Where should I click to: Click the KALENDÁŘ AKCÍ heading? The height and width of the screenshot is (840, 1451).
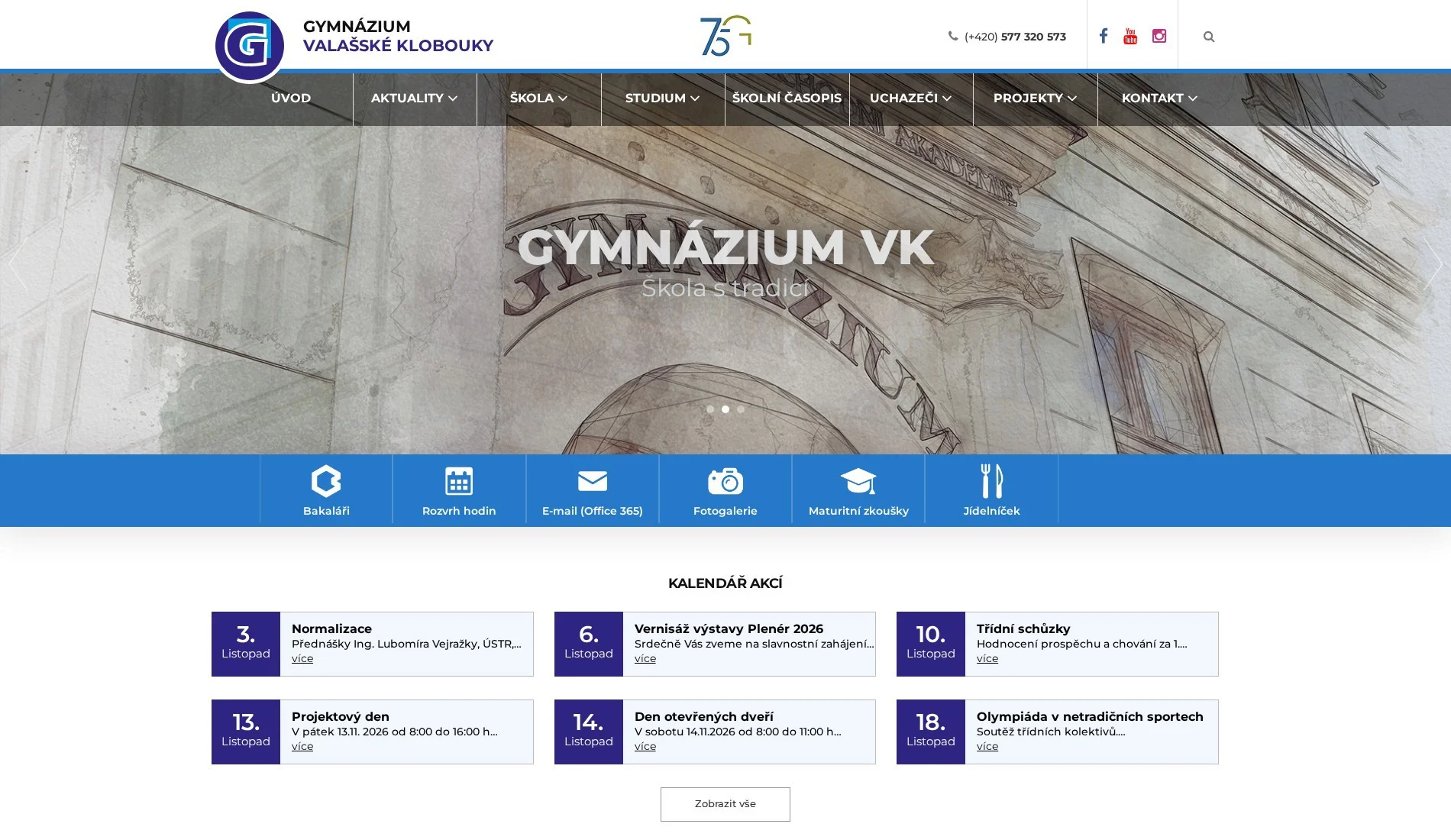click(x=725, y=583)
